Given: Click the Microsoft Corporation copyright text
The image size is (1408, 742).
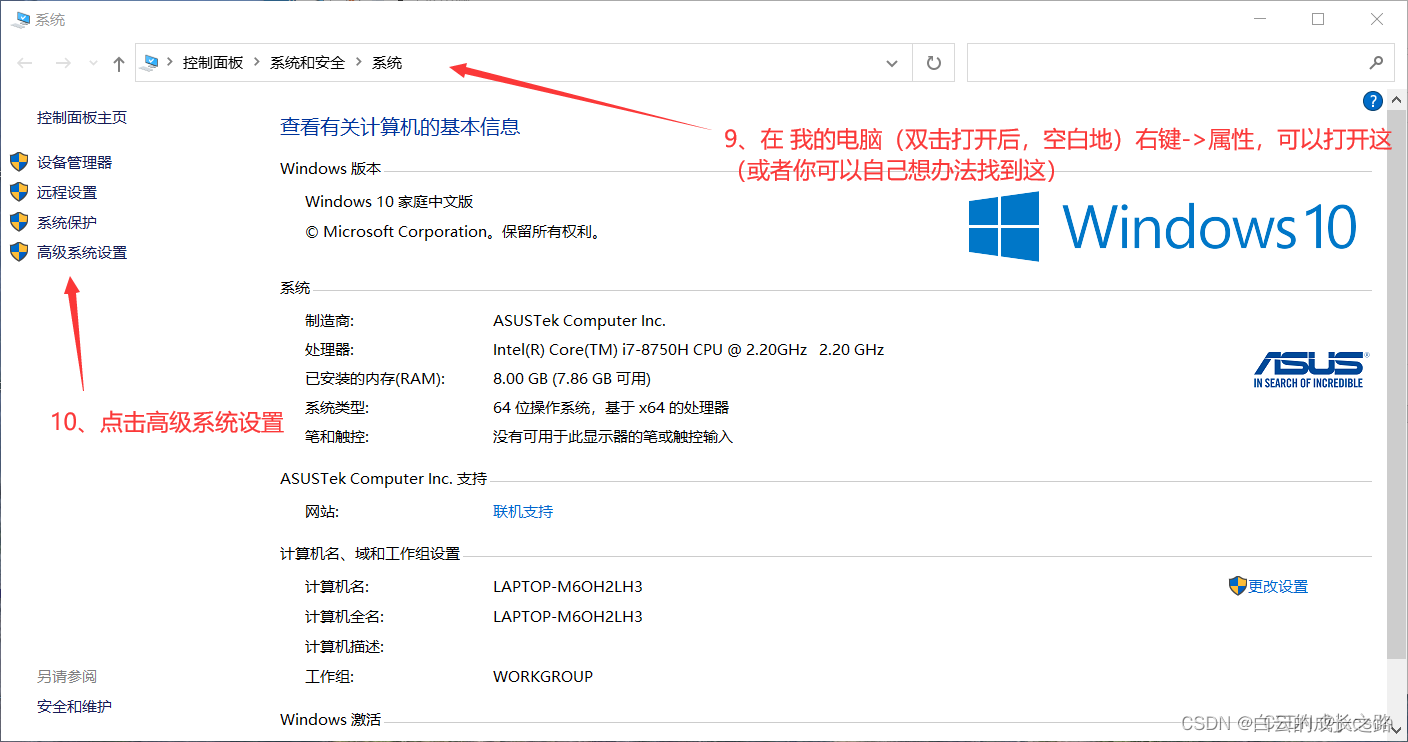Looking at the screenshot, I should click(x=452, y=231).
